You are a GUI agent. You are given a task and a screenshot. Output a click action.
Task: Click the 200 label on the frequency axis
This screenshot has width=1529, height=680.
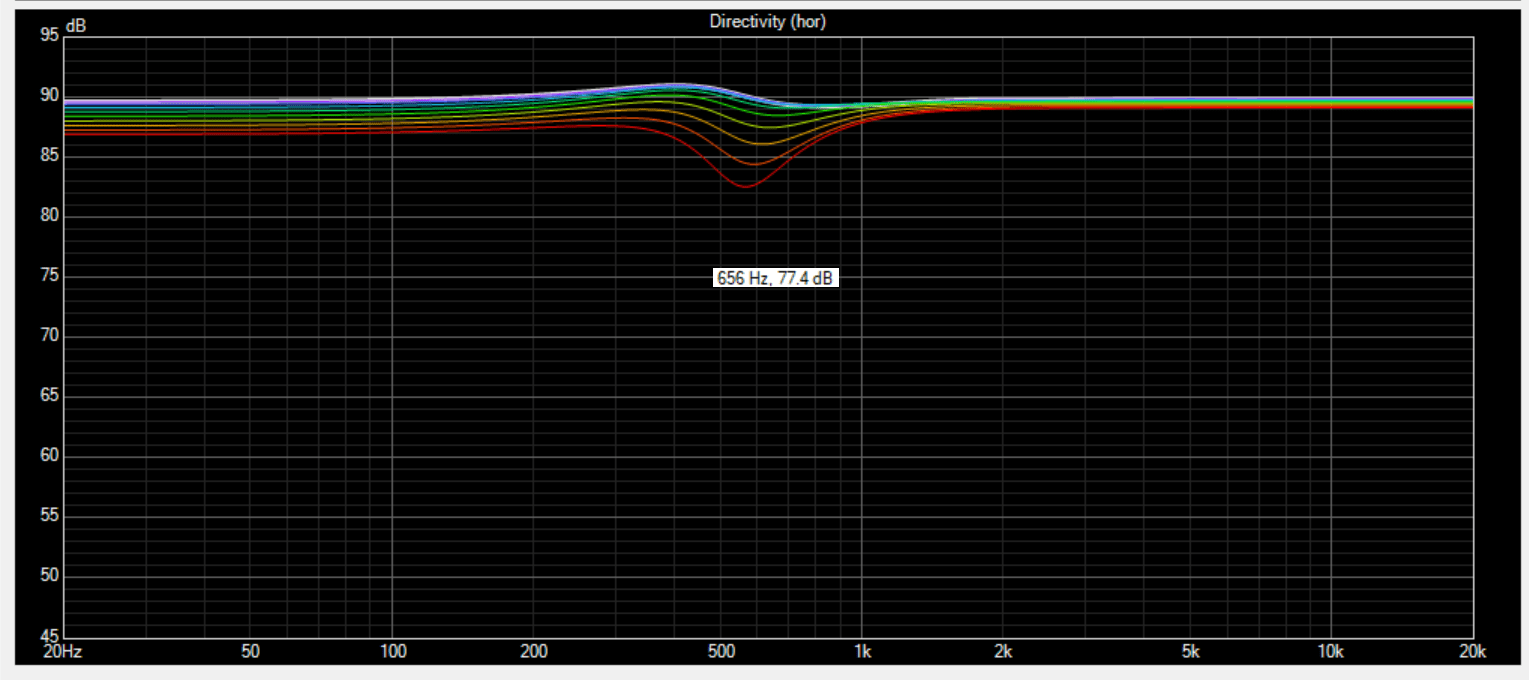(x=533, y=651)
